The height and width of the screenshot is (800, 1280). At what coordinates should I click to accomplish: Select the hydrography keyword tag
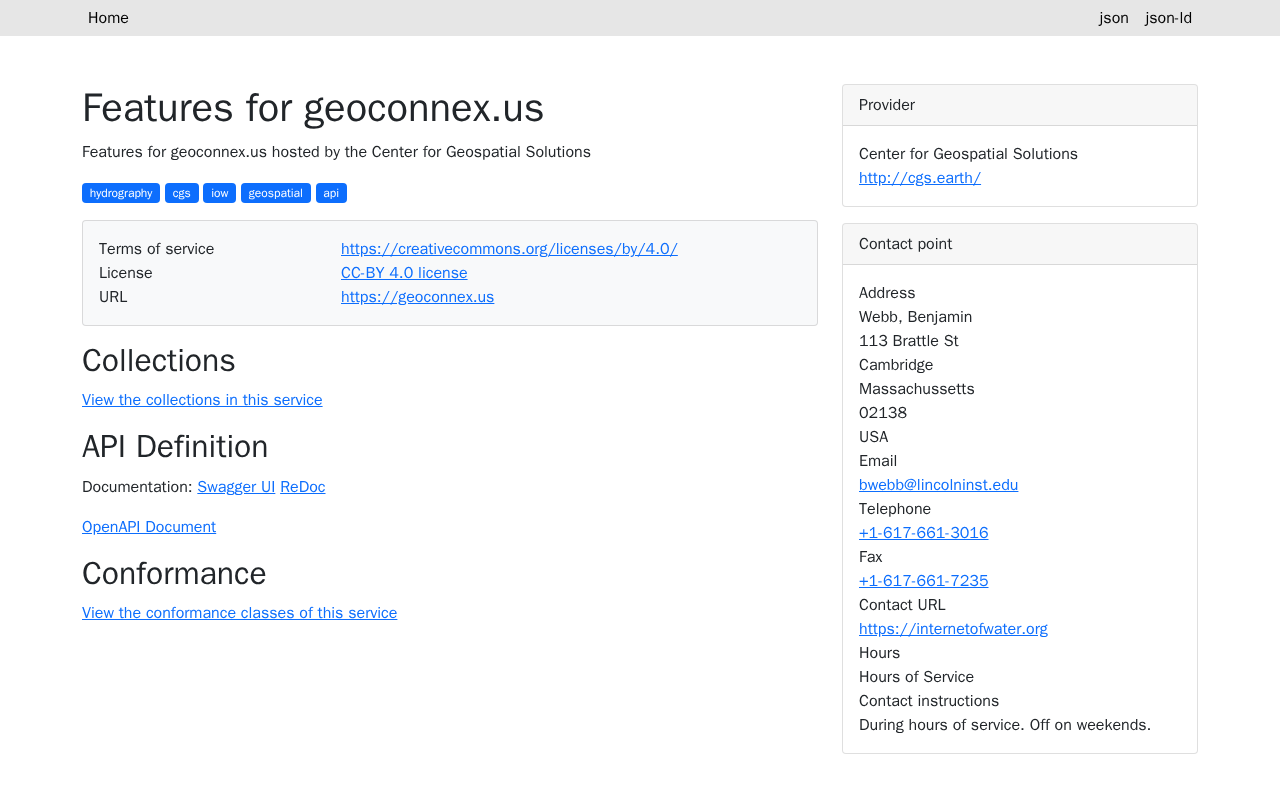[121, 193]
